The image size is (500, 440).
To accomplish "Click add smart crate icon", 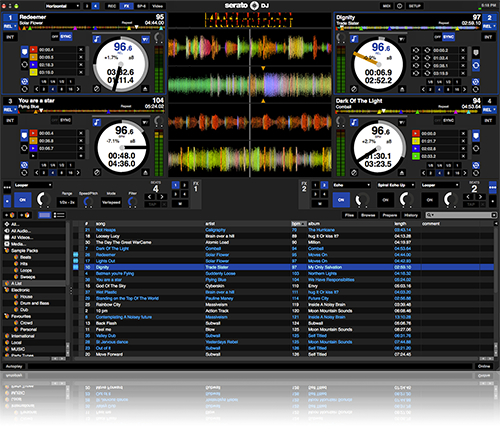I will [24, 215].
